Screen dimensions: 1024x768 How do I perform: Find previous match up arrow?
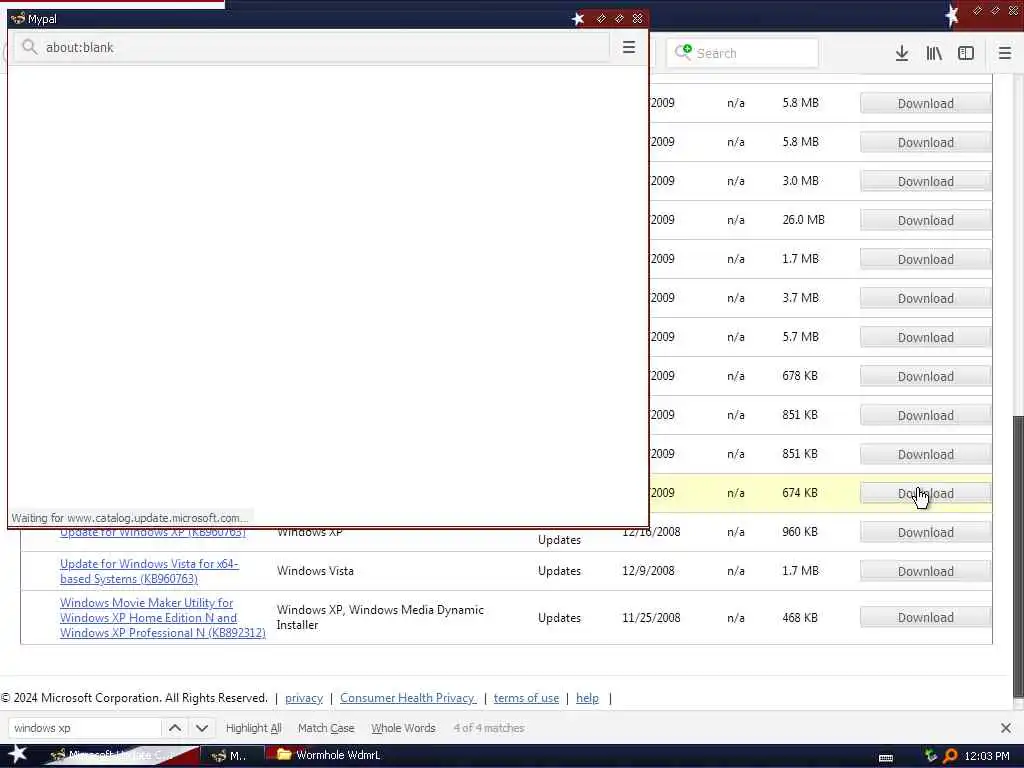175,728
